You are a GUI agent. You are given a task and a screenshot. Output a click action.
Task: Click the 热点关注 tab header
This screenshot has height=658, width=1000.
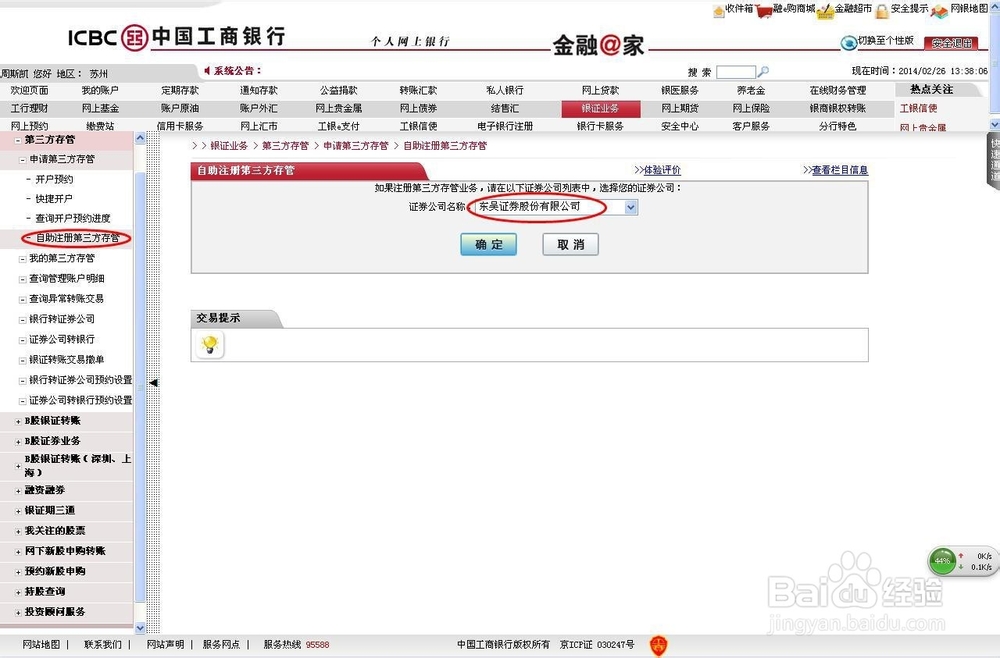tap(932, 90)
